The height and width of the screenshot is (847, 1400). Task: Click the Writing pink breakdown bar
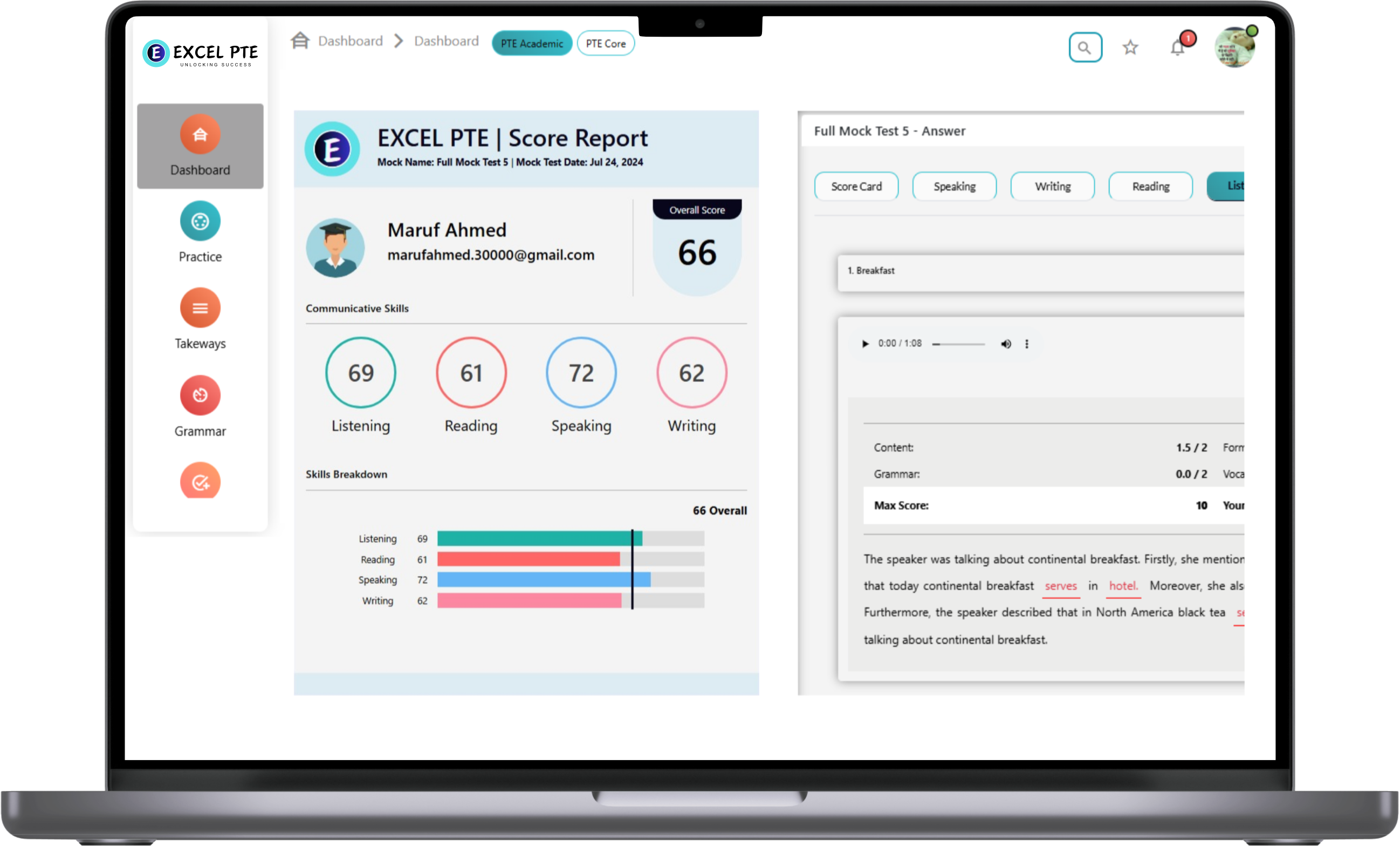[530, 601]
